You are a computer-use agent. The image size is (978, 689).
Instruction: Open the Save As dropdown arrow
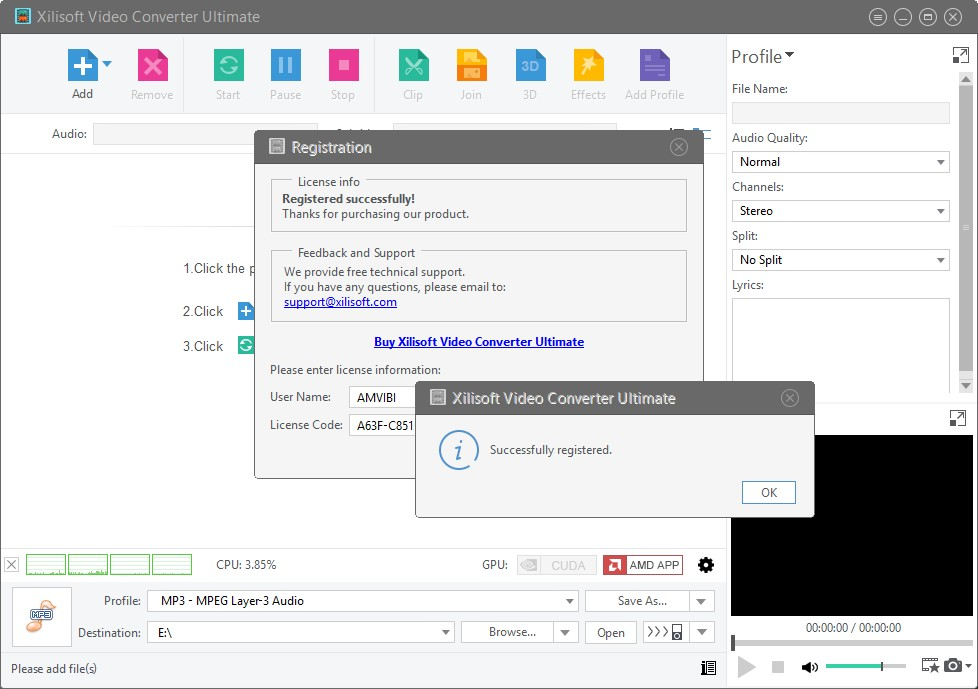[x=702, y=601]
